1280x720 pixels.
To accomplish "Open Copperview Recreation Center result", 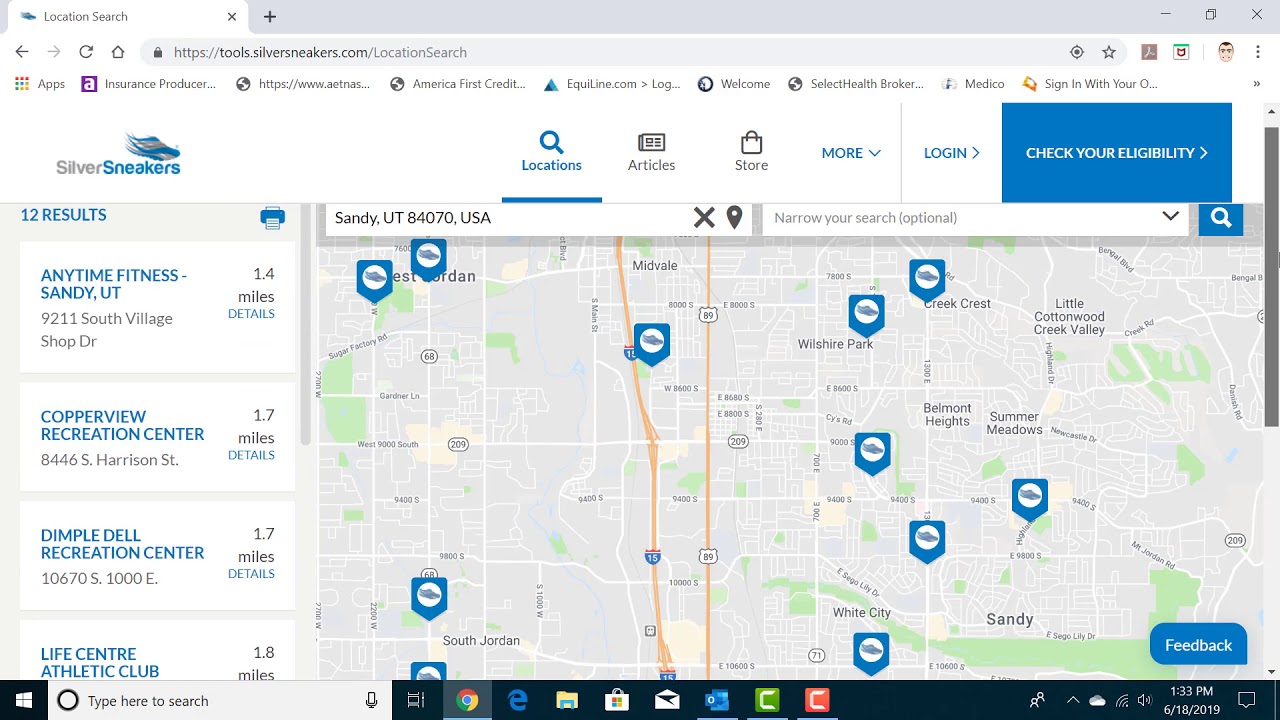I will 122,425.
